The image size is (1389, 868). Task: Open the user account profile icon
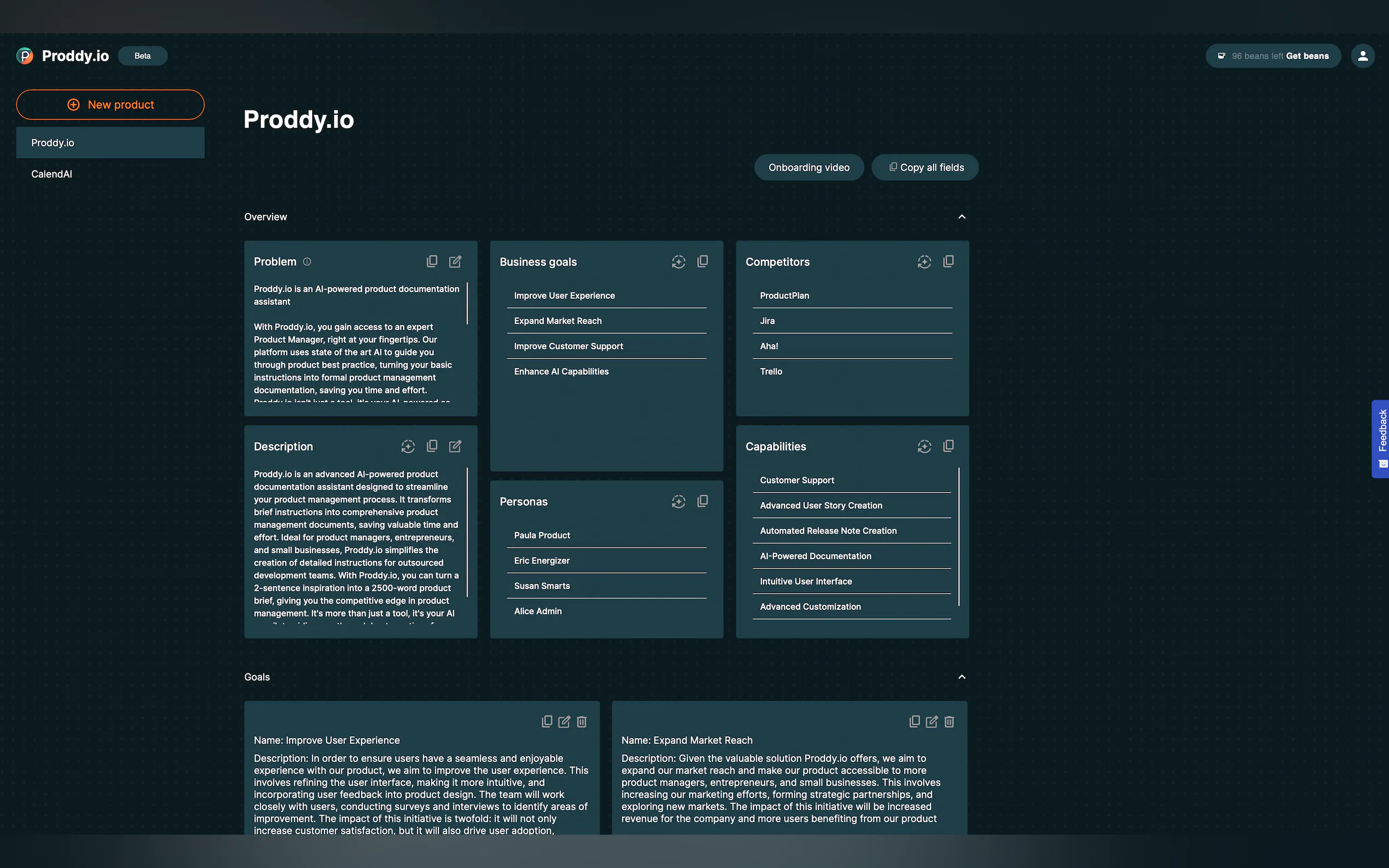coord(1362,56)
